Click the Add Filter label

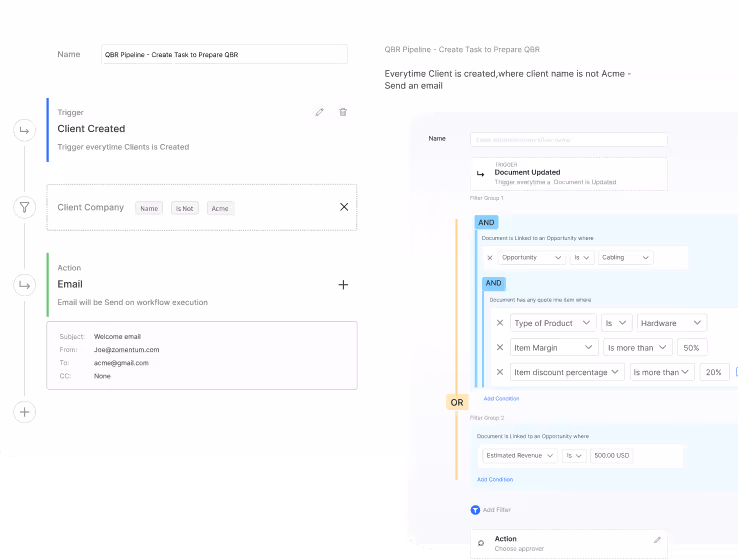pyautogui.click(x=497, y=510)
